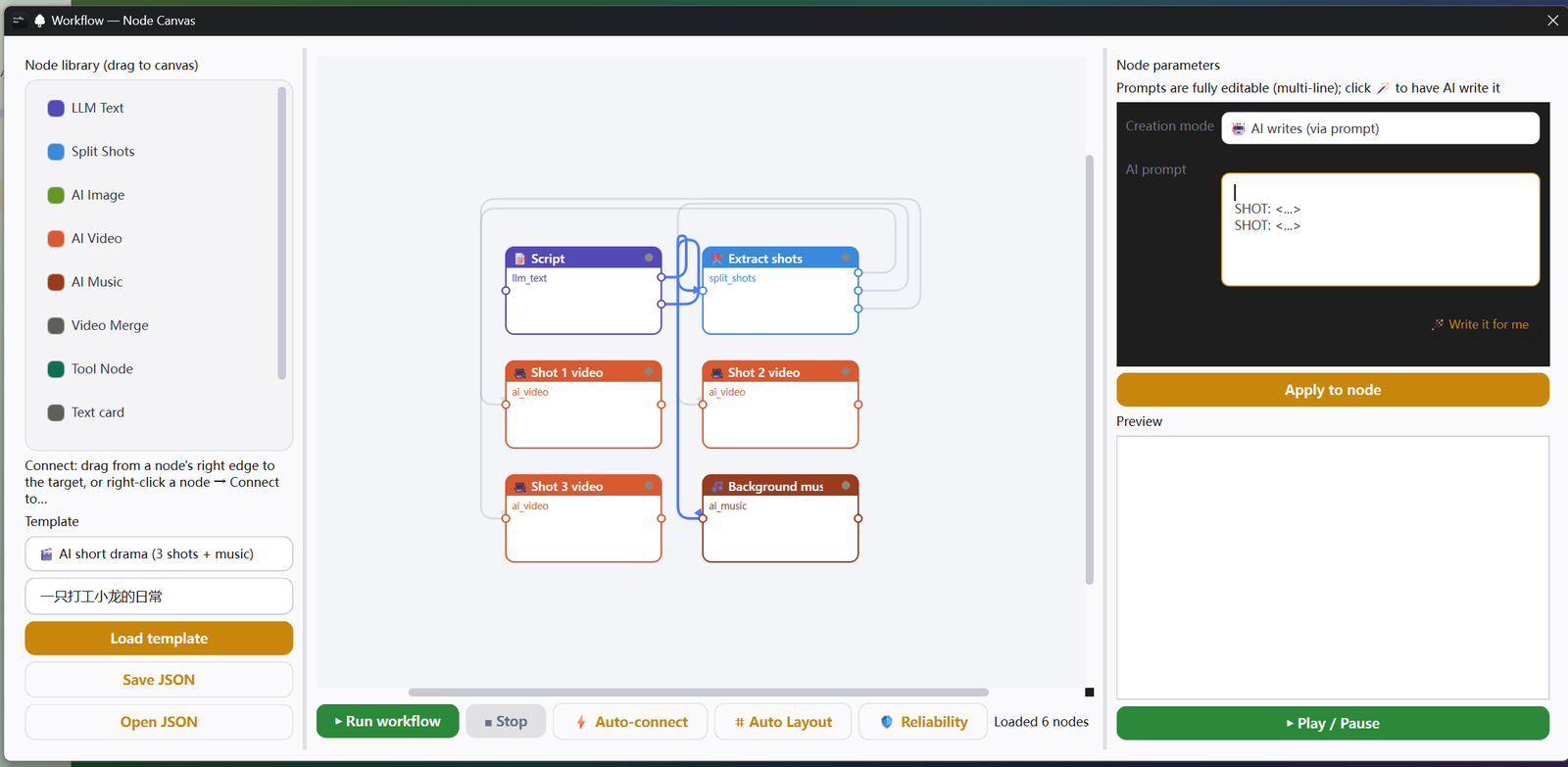Click the canvas vertical scrollbar
This screenshot has width=1568, height=767.
click(x=1089, y=370)
